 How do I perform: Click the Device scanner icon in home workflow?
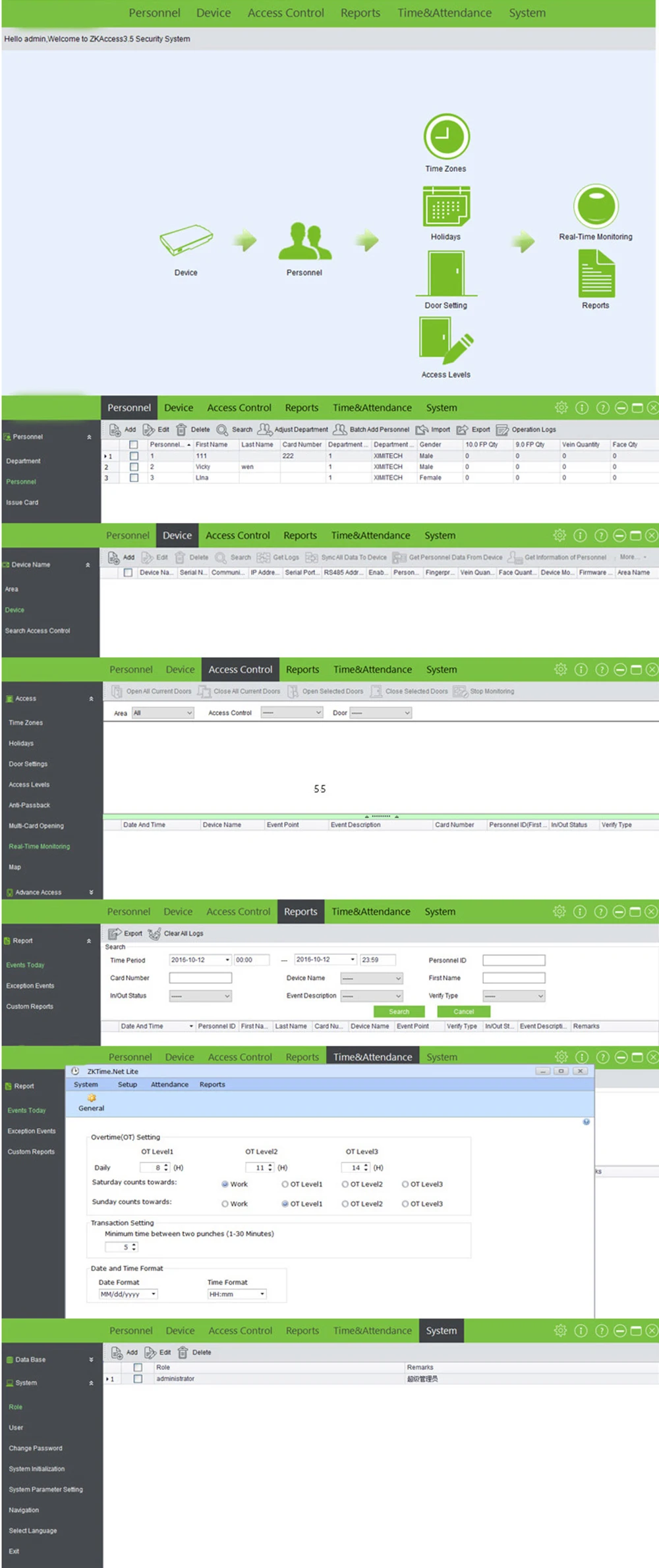(186, 240)
